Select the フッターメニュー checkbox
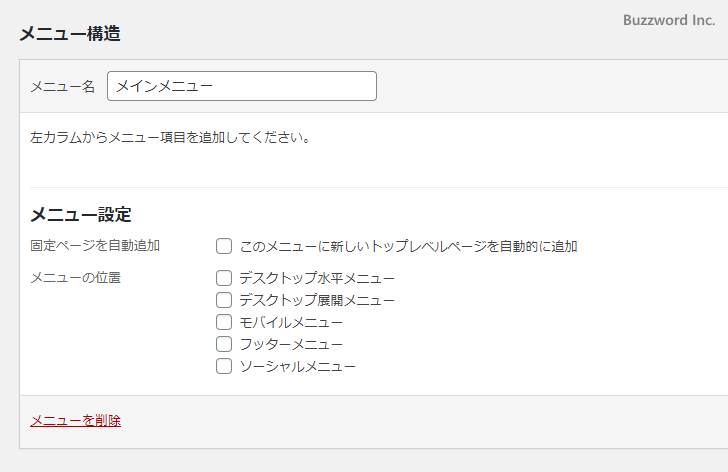This screenshot has width=728, height=472. pyautogui.click(x=224, y=344)
